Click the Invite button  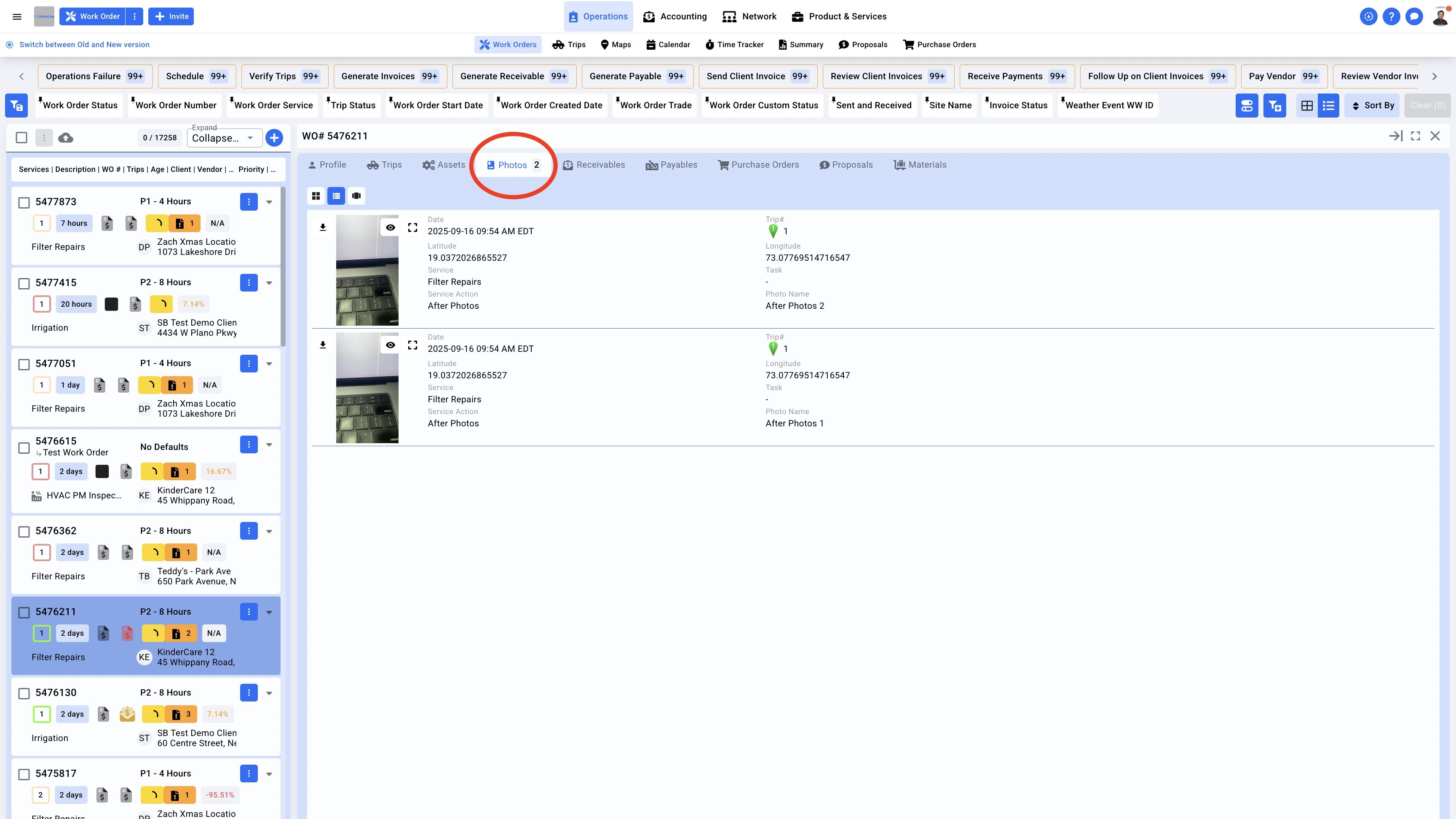coord(171,16)
